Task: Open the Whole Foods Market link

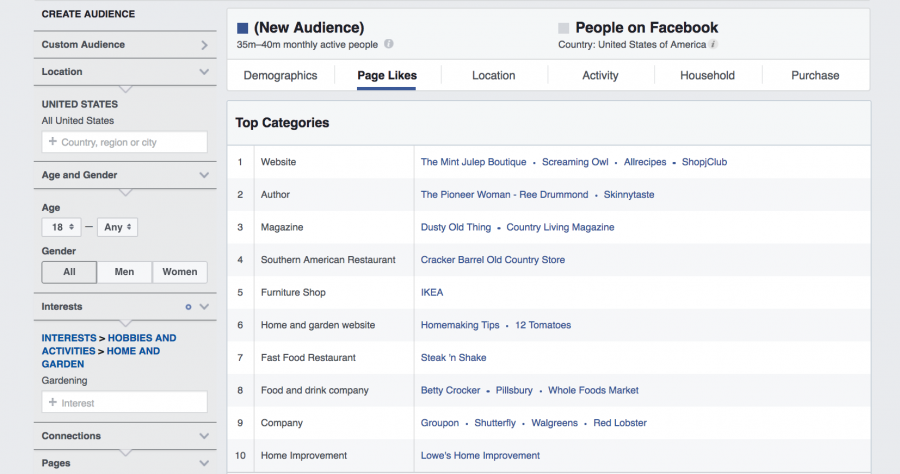Action: [x=593, y=390]
